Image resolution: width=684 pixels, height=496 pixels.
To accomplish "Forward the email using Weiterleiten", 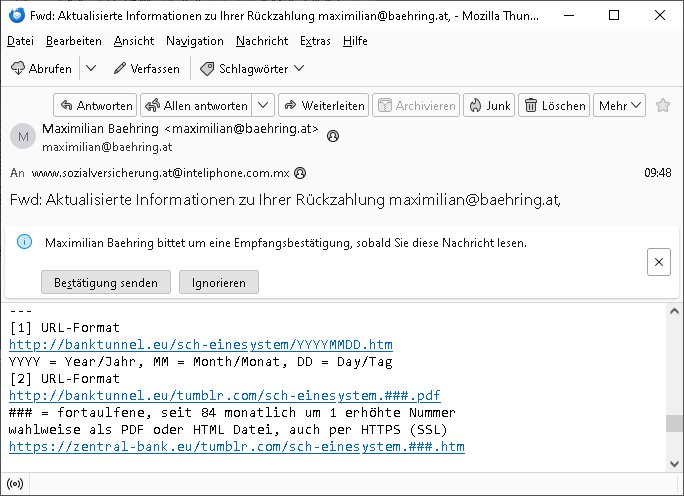I will click(323, 105).
